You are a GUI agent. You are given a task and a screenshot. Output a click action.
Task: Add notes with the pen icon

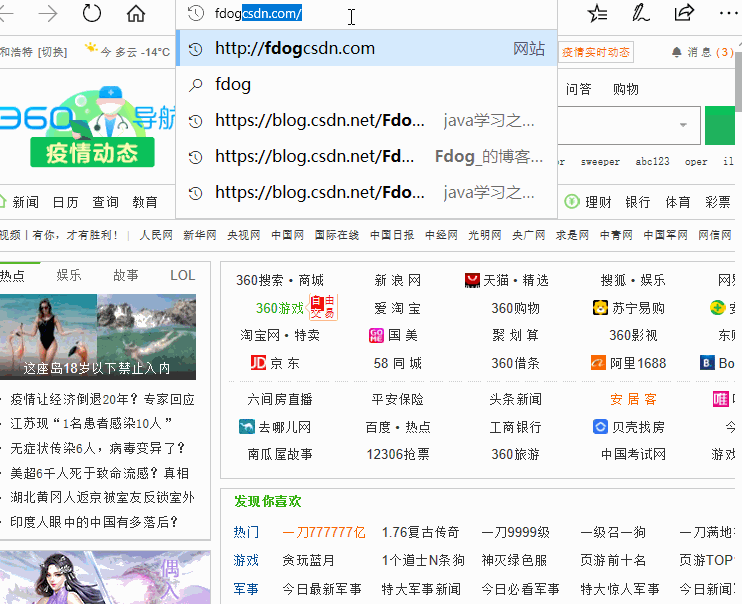coord(640,13)
